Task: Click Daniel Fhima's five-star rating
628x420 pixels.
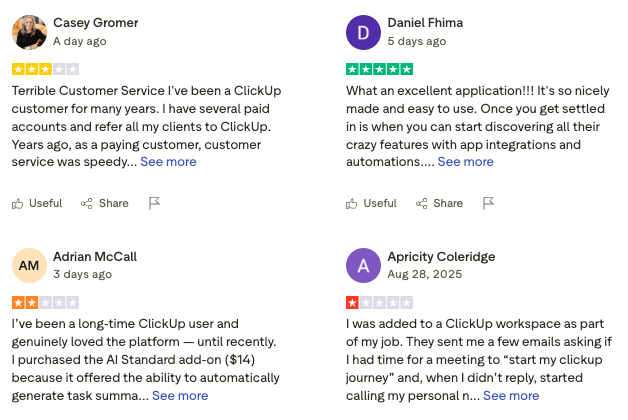Action: click(x=379, y=69)
